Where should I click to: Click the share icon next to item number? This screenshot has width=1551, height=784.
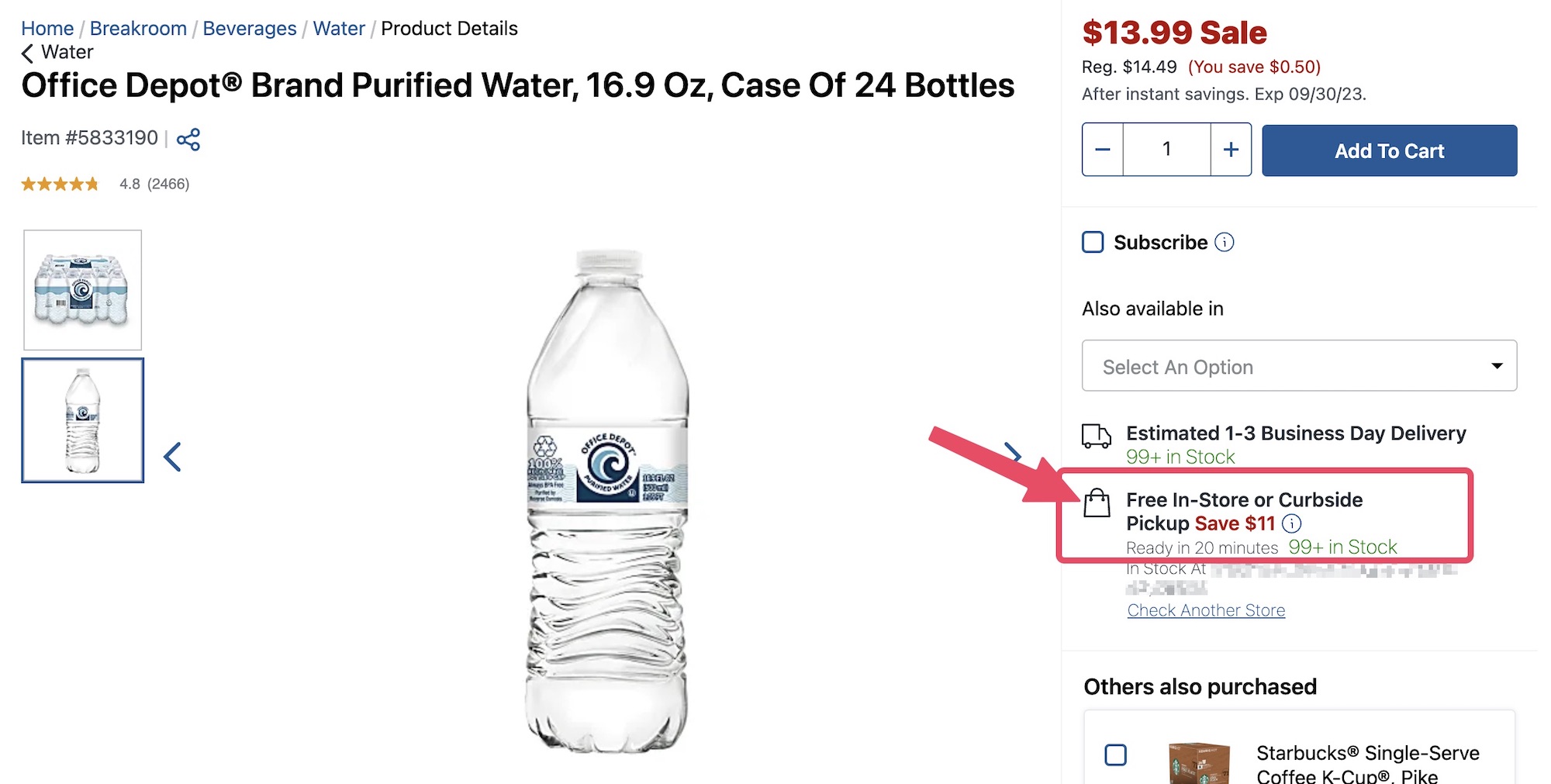pos(188,140)
